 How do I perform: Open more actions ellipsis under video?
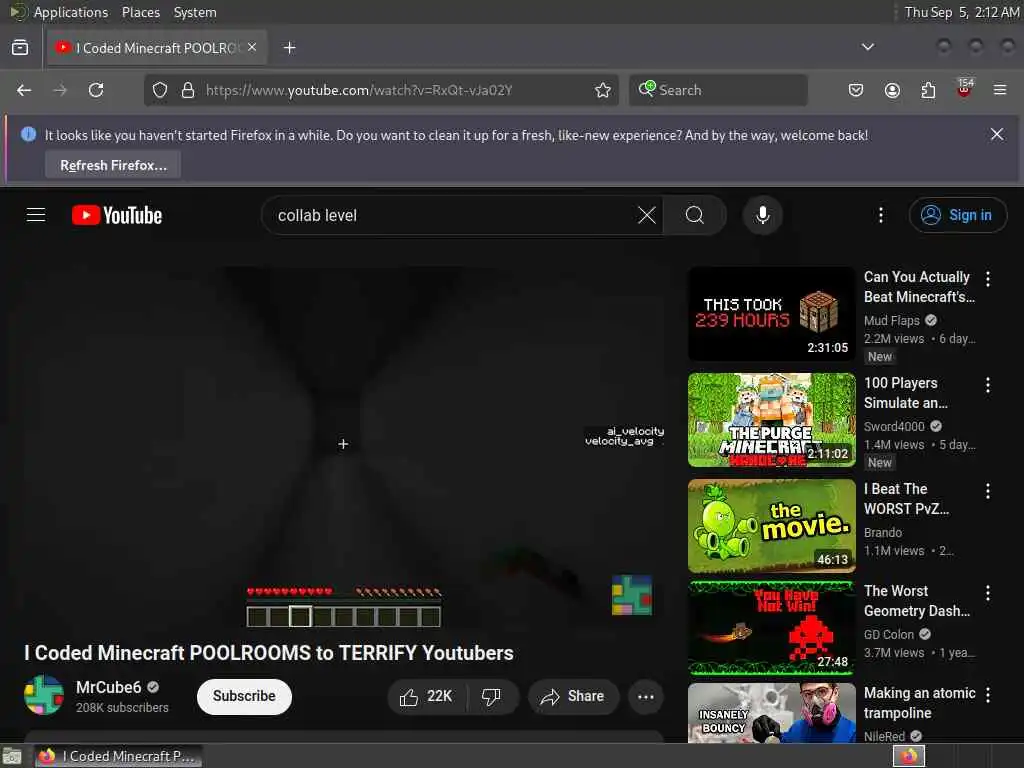pos(646,696)
